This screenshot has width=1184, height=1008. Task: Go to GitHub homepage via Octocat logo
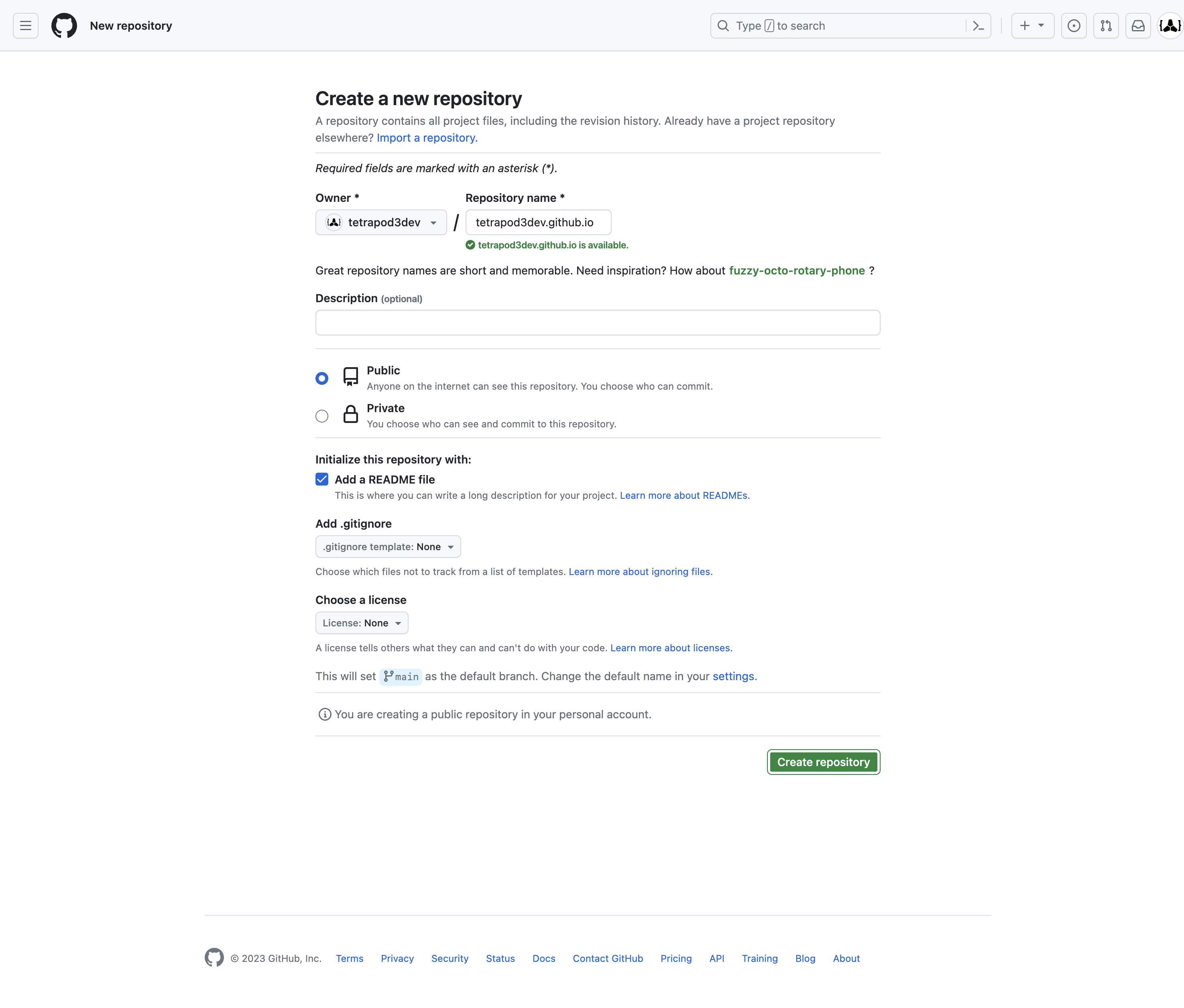pos(64,26)
